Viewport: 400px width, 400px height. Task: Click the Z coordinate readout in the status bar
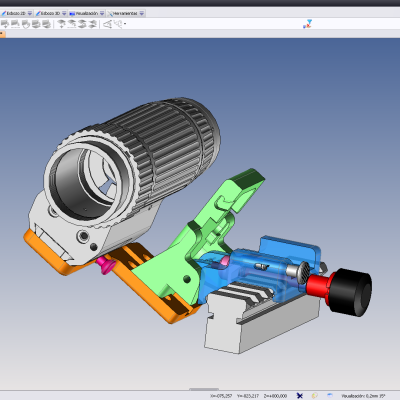point(275,396)
